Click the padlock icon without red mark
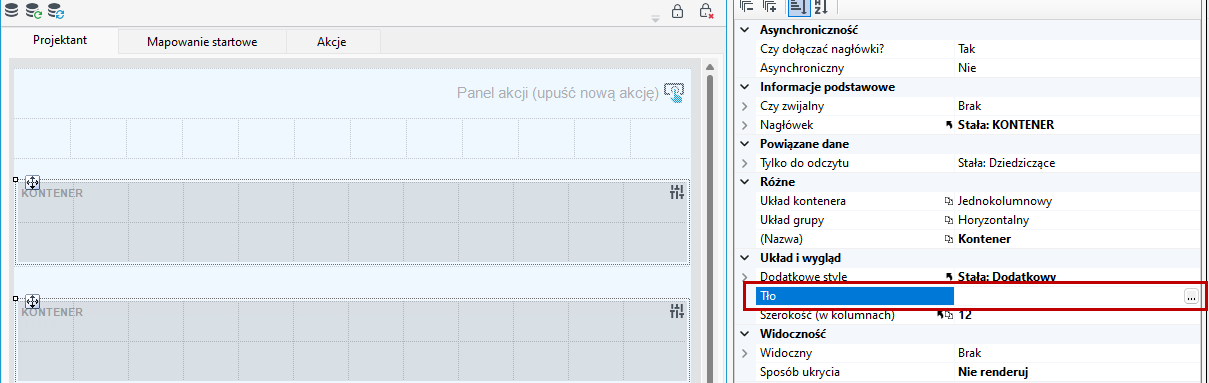Screen dimensions: 1209x383 tap(677, 12)
